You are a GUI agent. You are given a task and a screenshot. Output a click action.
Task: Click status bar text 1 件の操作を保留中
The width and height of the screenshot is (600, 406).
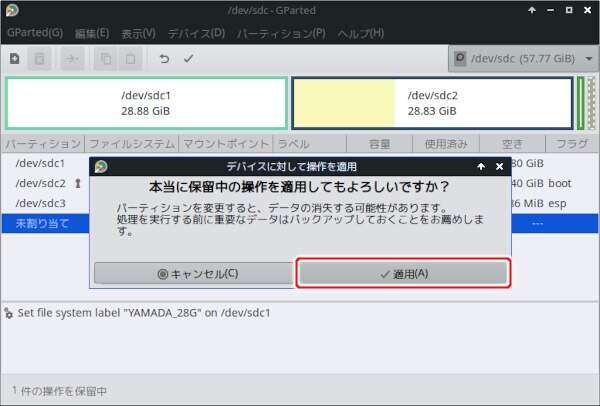pos(59,391)
